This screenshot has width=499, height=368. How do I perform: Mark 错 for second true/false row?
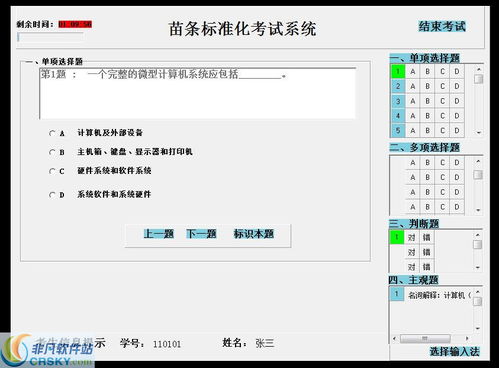tap(426, 252)
